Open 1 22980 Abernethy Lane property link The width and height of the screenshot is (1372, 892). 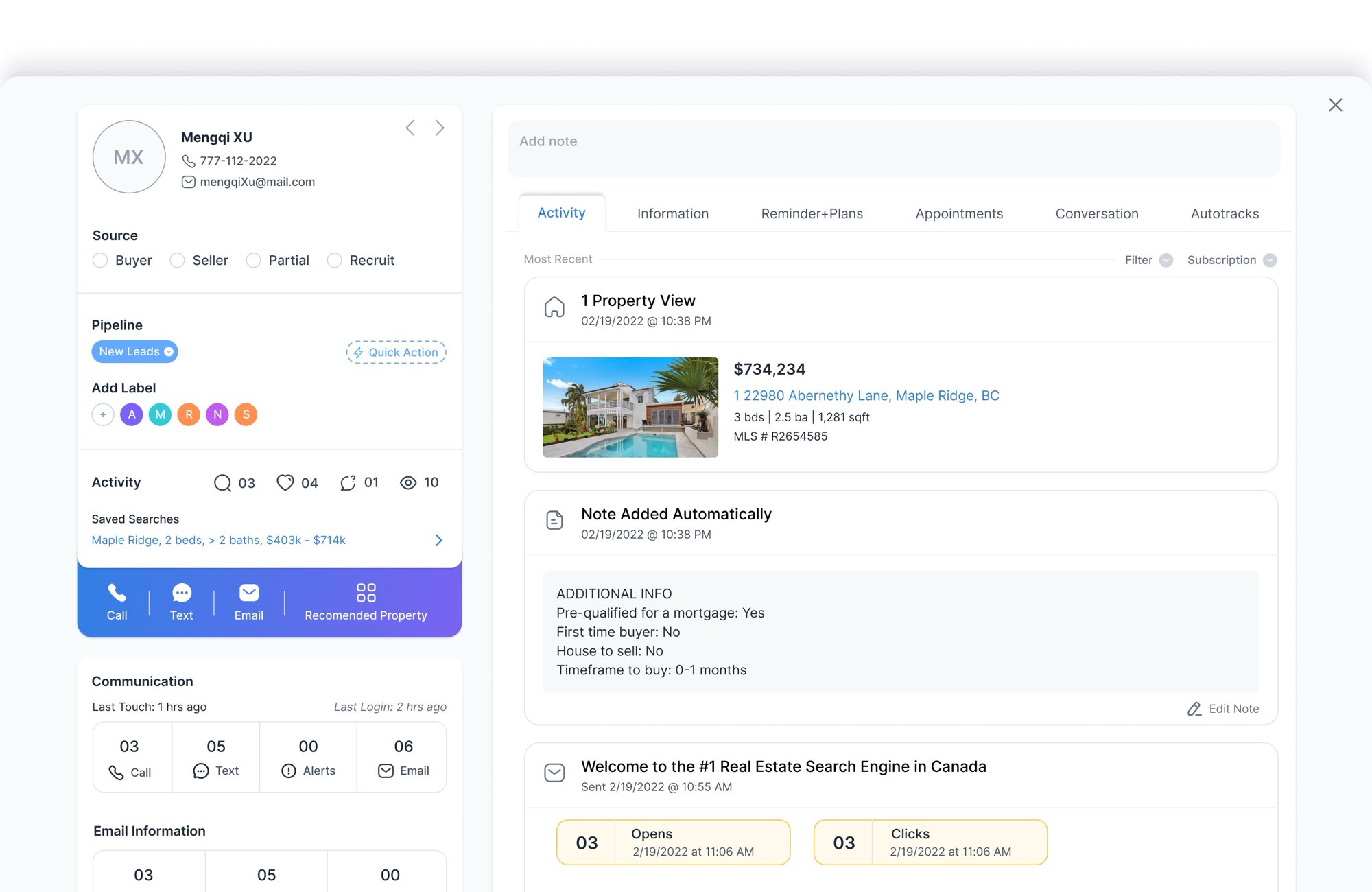(866, 395)
